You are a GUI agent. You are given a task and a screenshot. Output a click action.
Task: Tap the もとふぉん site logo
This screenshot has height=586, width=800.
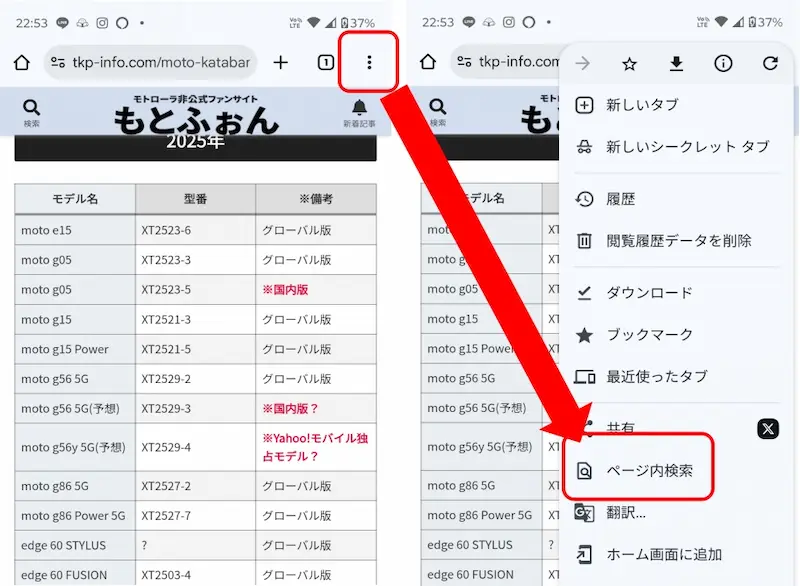click(x=196, y=116)
